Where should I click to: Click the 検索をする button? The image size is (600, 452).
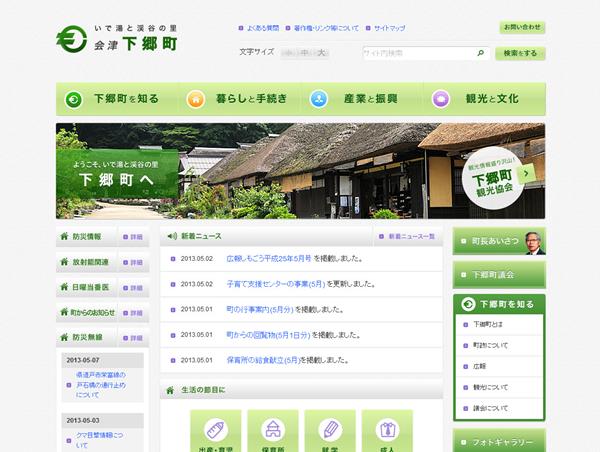520,53
